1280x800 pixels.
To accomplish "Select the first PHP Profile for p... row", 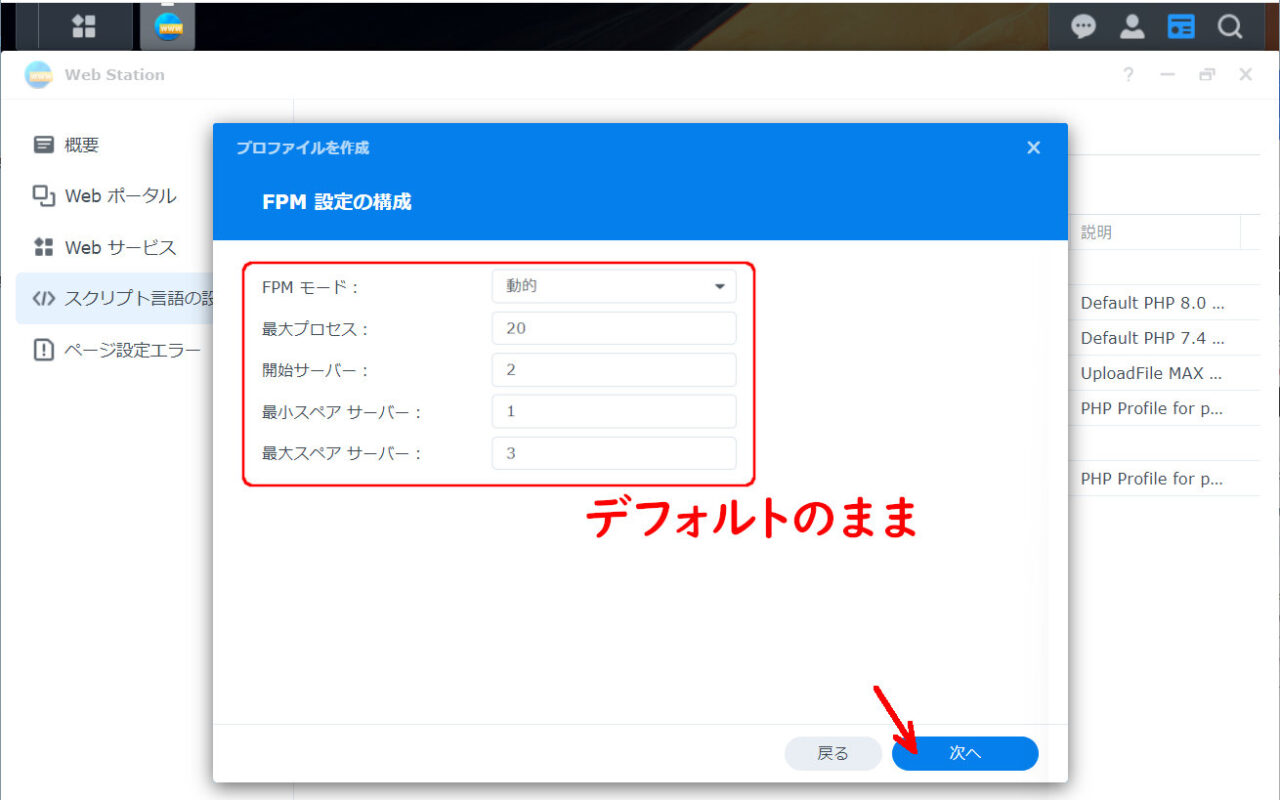I will pyautogui.click(x=1165, y=408).
